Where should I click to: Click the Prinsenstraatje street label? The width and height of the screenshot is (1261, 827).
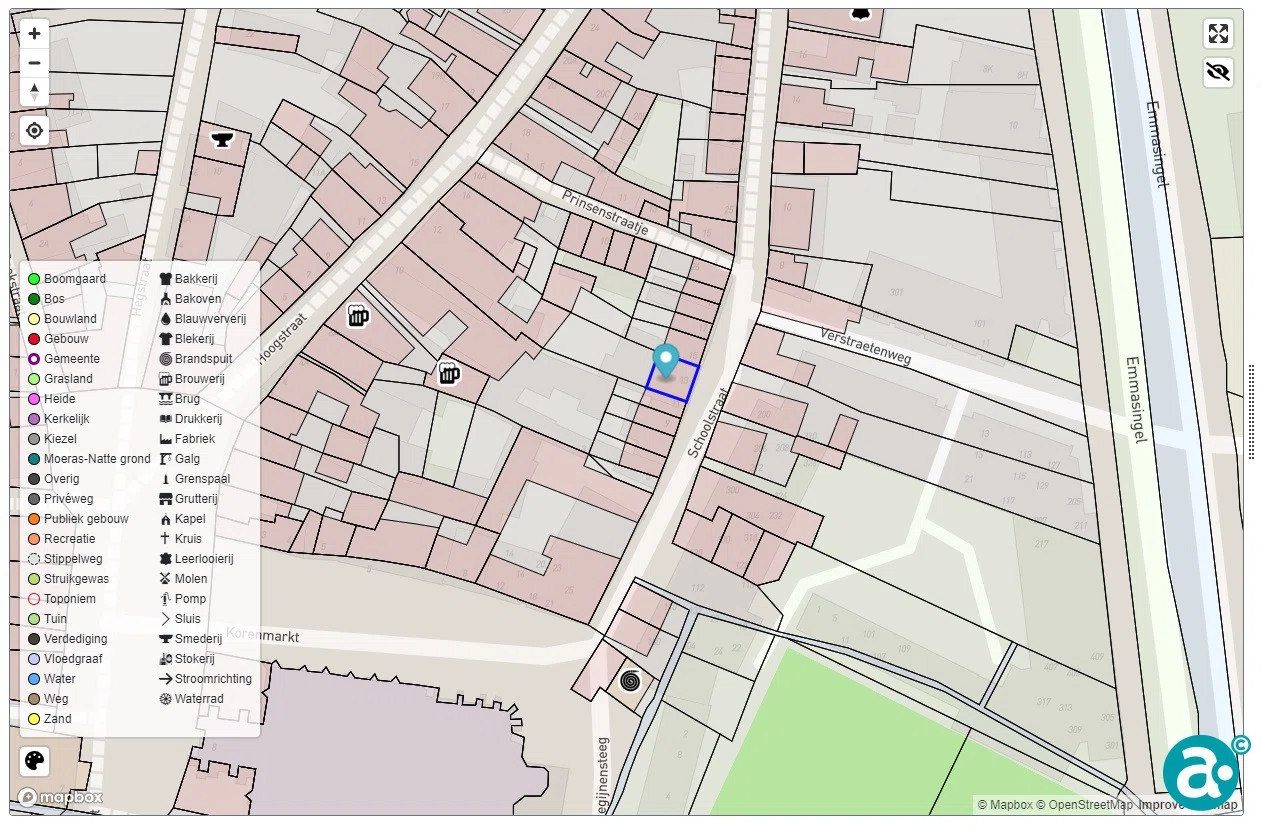(605, 213)
